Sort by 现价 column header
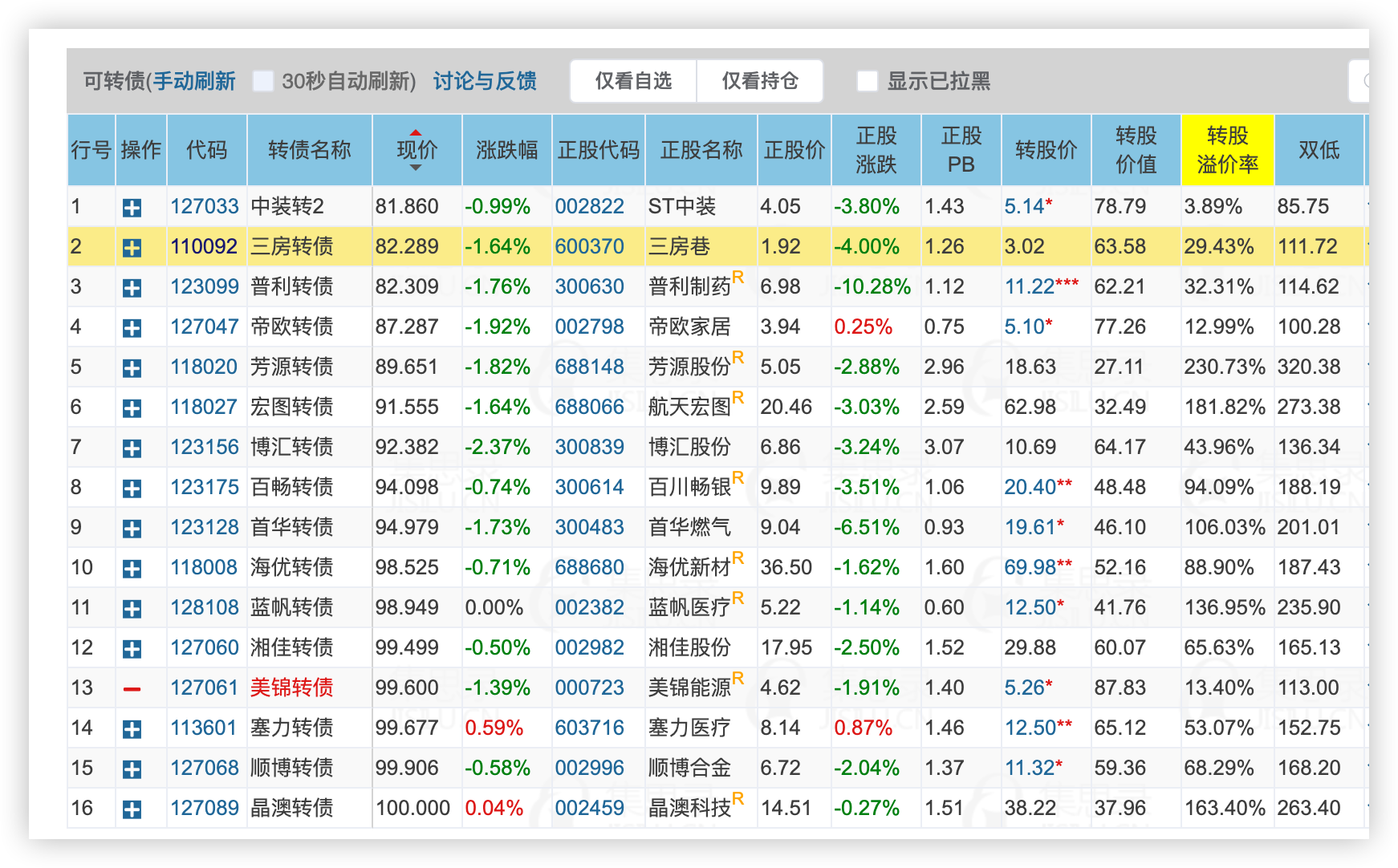The image size is (1398, 868). [417, 150]
